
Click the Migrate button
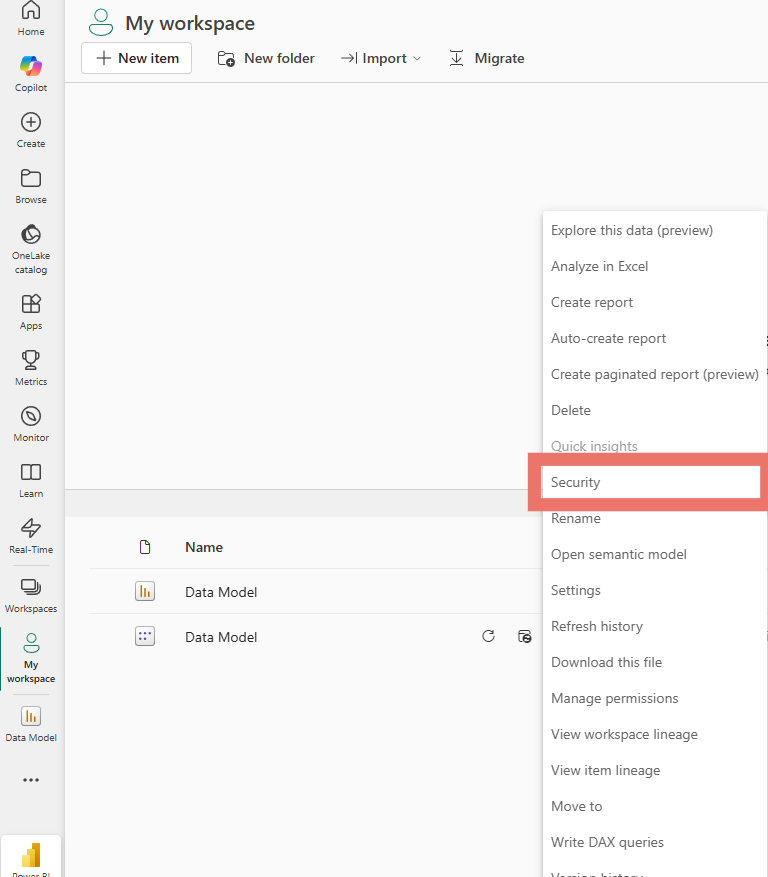click(x=487, y=58)
